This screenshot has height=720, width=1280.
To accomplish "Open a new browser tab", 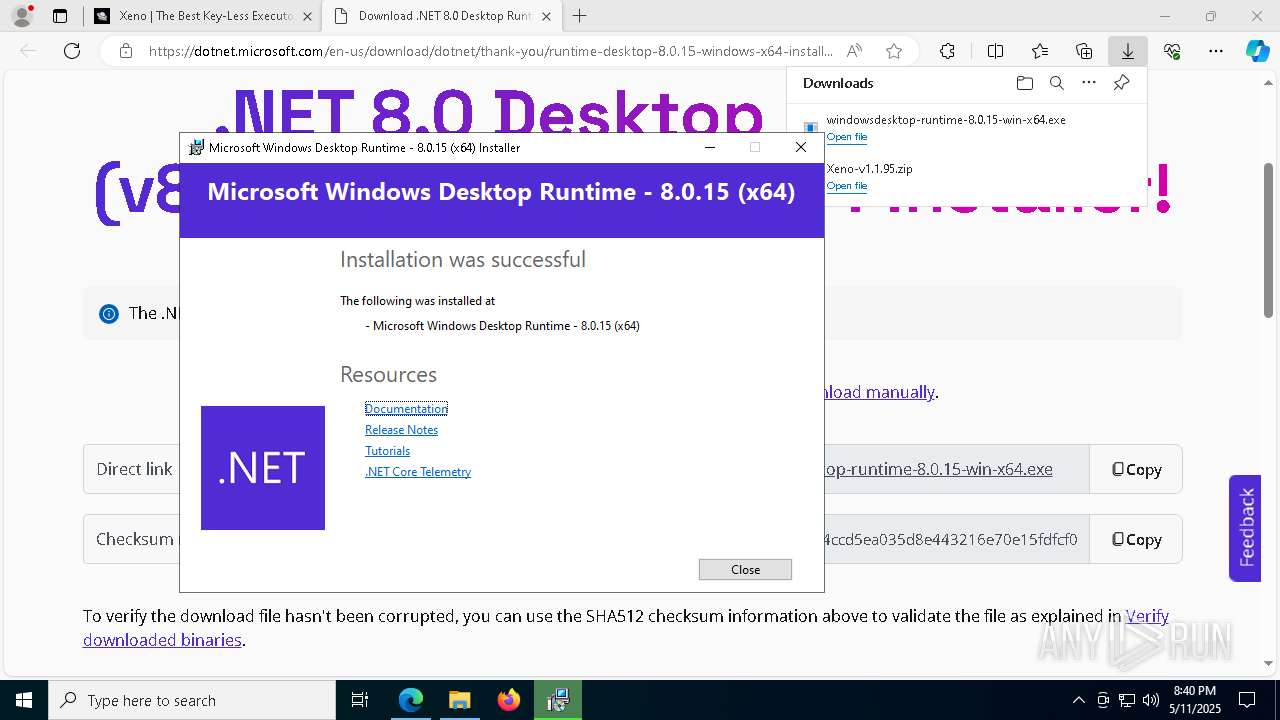I will point(580,16).
